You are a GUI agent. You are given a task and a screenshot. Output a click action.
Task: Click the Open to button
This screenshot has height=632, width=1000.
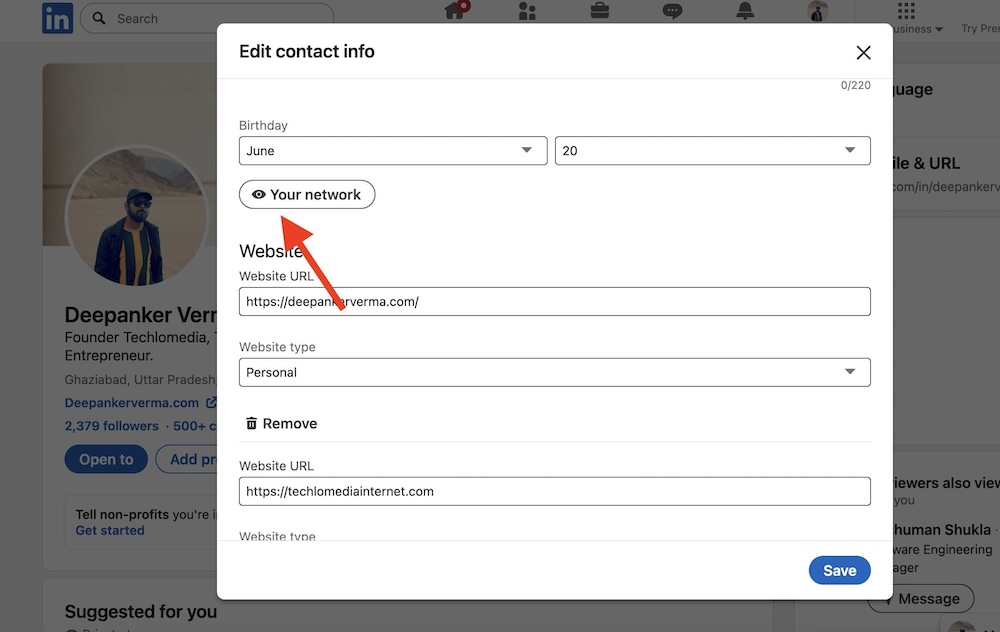[106, 459]
